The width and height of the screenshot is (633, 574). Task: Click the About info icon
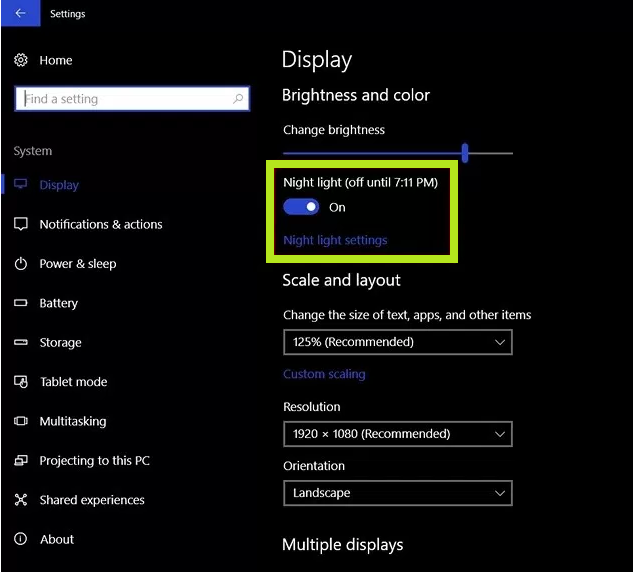(21, 539)
